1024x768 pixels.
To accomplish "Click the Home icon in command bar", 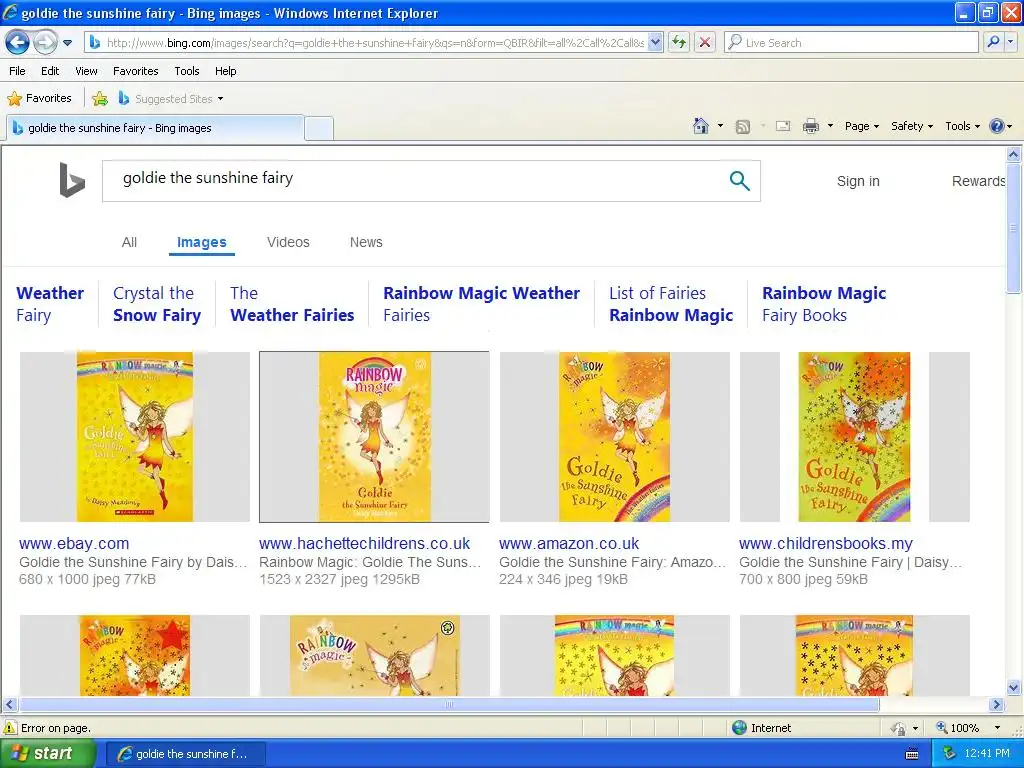I will click(x=701, y=126).
